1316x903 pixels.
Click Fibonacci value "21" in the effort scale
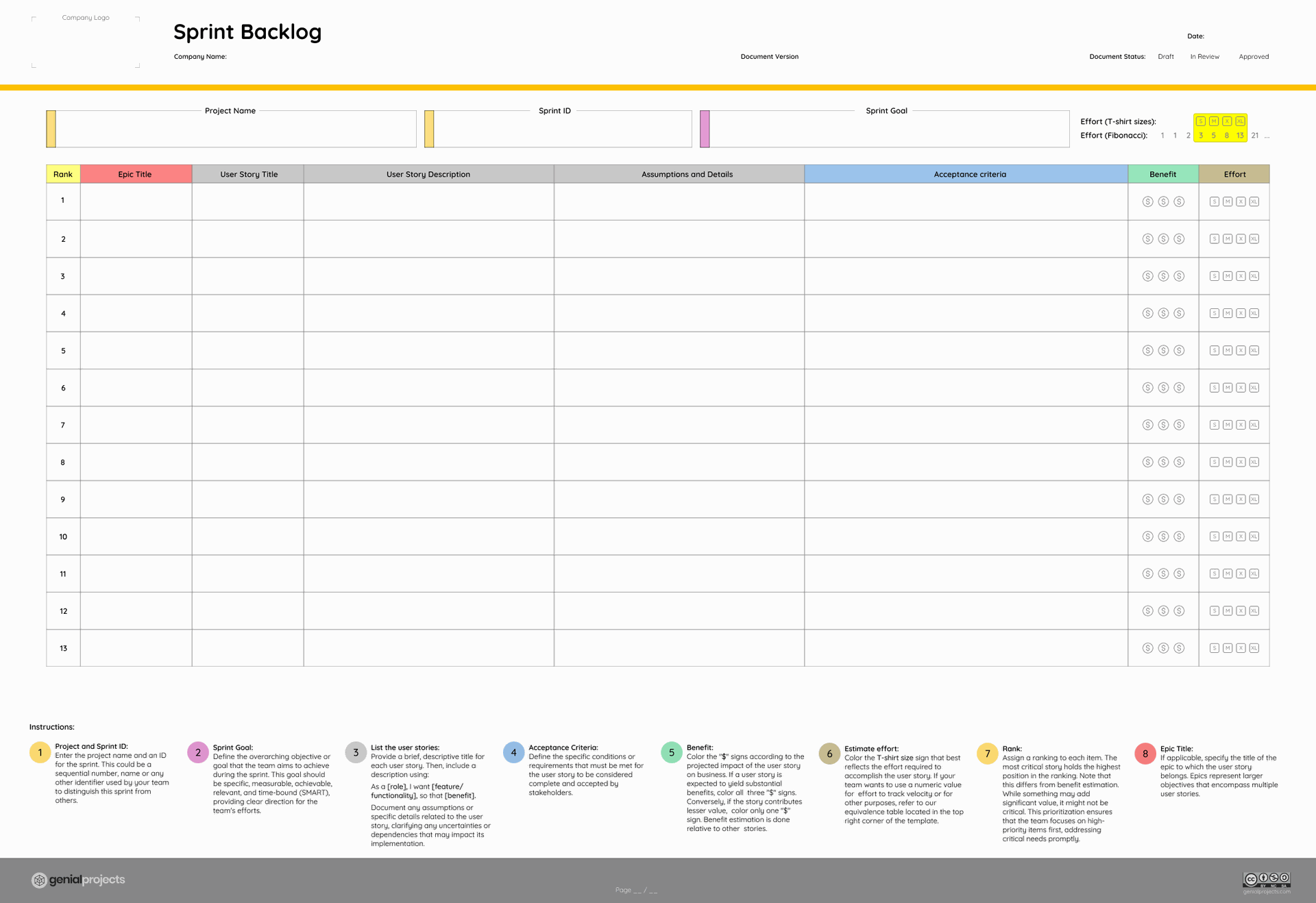(x=1256, y=135)
